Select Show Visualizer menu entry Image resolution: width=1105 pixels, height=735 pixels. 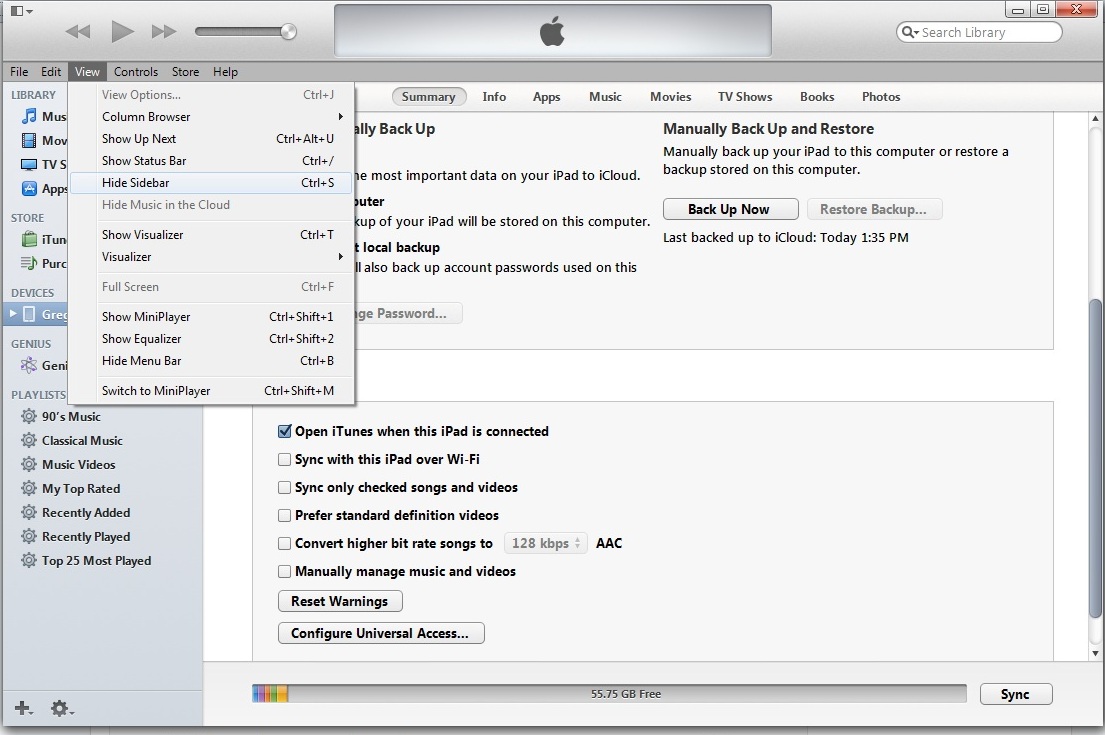(212, 235)
